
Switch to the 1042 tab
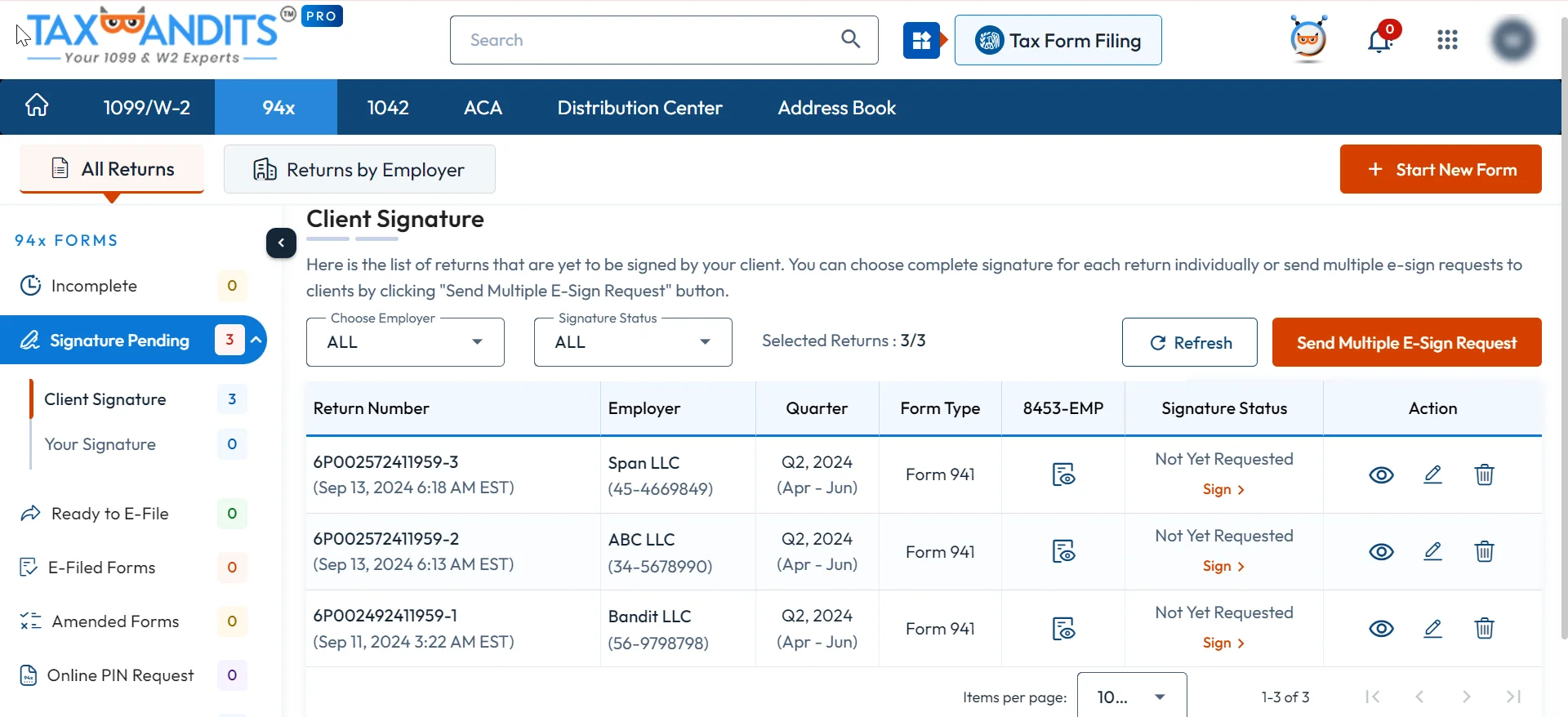388,107
